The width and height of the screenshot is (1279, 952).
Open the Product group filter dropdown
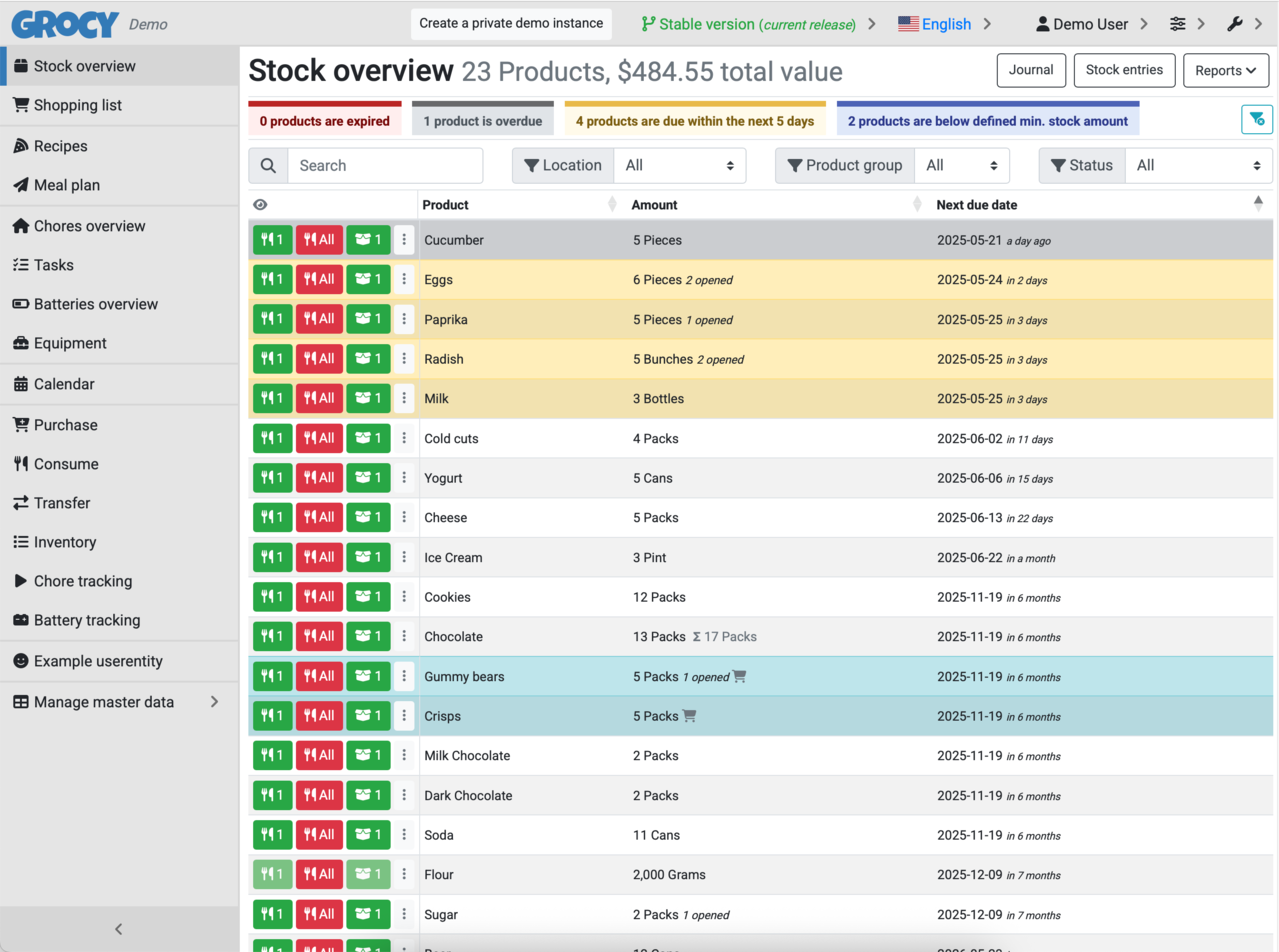[x=961, y=166]
